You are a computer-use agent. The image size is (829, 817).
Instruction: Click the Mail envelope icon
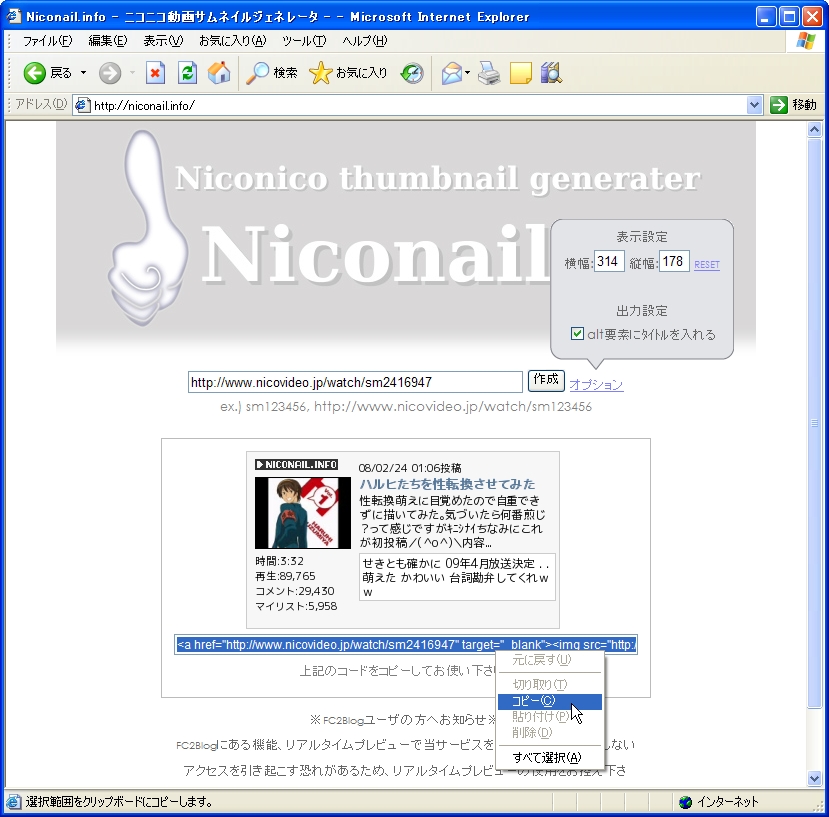click(452, 73)
